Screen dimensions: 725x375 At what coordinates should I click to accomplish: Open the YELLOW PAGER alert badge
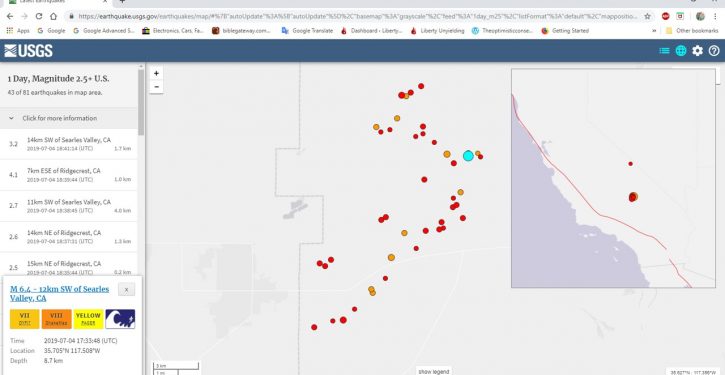click(88, 319)
